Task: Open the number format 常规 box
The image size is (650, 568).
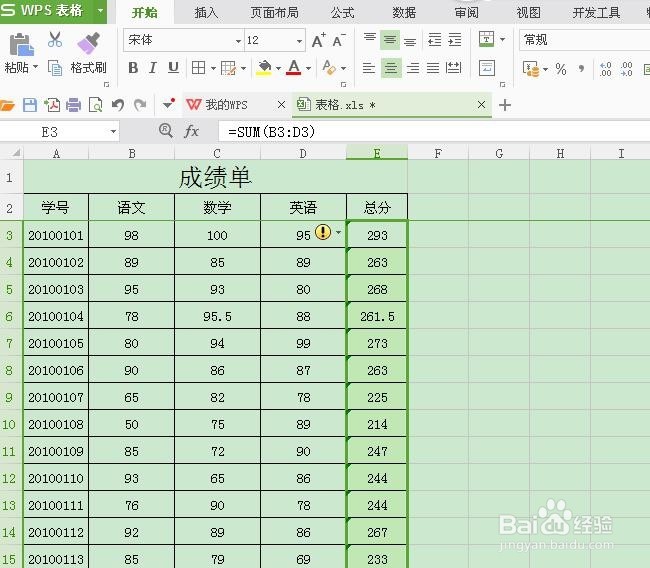Action: pyautogui.click(x=584, y=40)
